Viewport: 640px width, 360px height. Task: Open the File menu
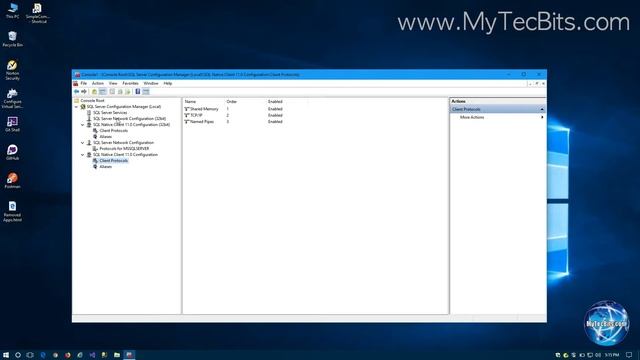84,83
